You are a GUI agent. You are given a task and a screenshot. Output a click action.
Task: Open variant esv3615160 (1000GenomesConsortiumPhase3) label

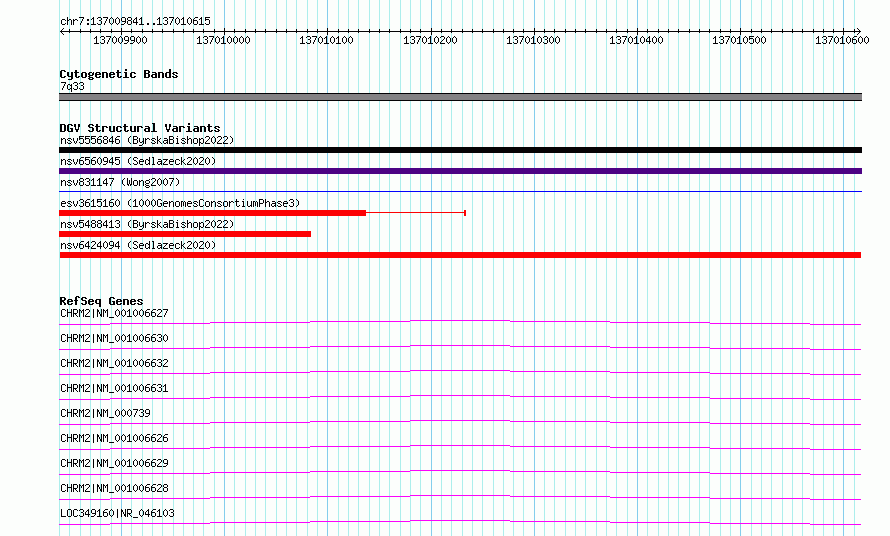click(180, 203)
